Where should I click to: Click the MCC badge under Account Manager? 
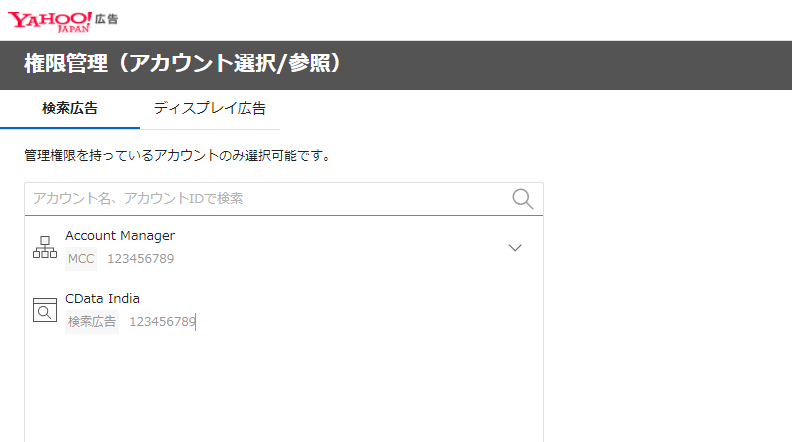point(81,259)
